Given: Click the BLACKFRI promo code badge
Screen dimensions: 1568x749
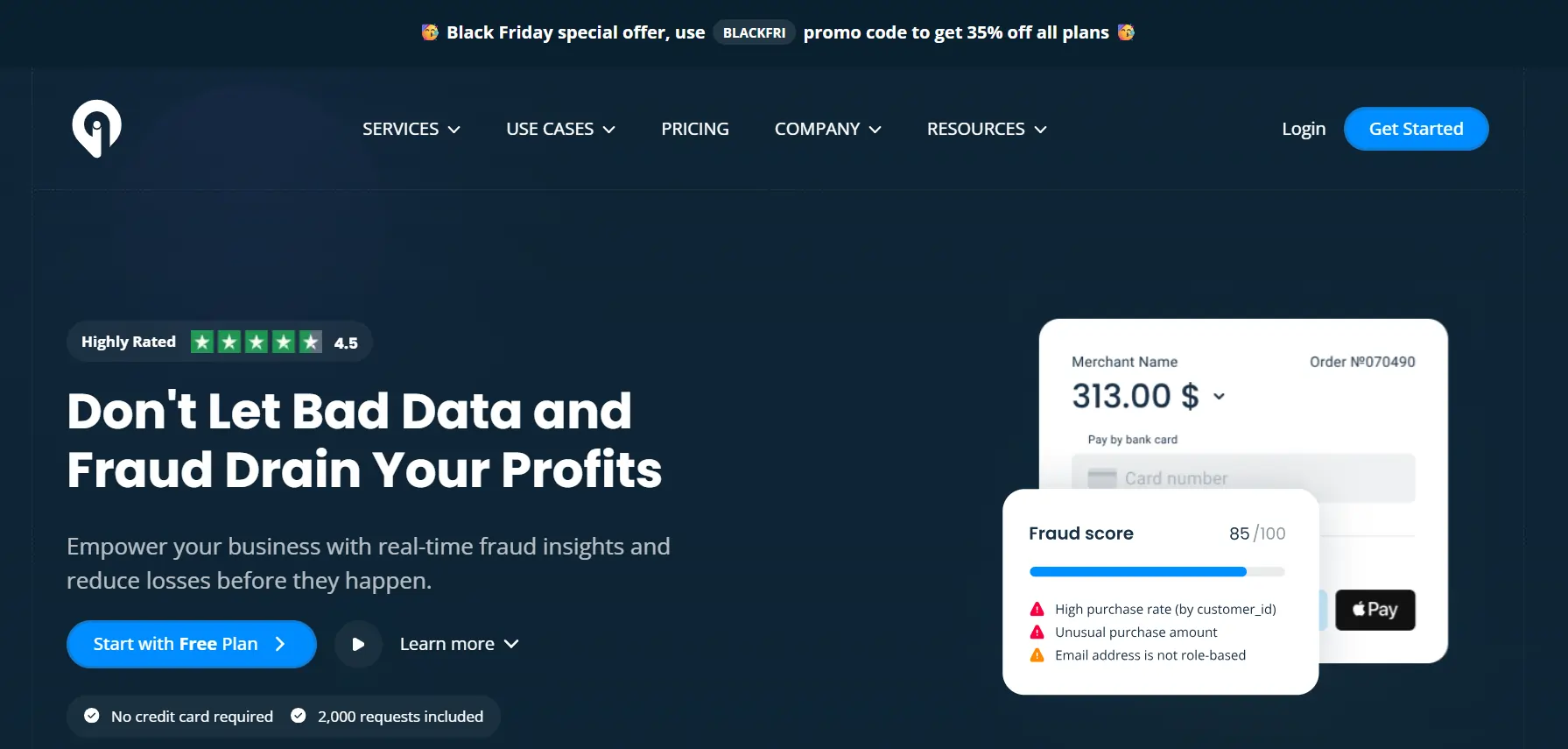Looking at the screenshot, I should tap(754, 32).
